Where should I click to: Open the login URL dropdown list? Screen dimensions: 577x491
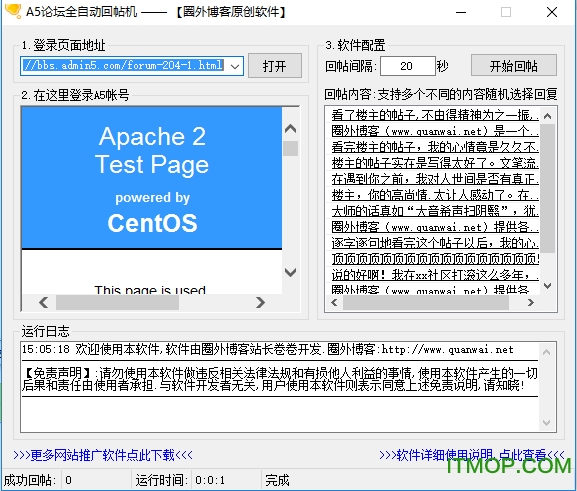(235, 67)
